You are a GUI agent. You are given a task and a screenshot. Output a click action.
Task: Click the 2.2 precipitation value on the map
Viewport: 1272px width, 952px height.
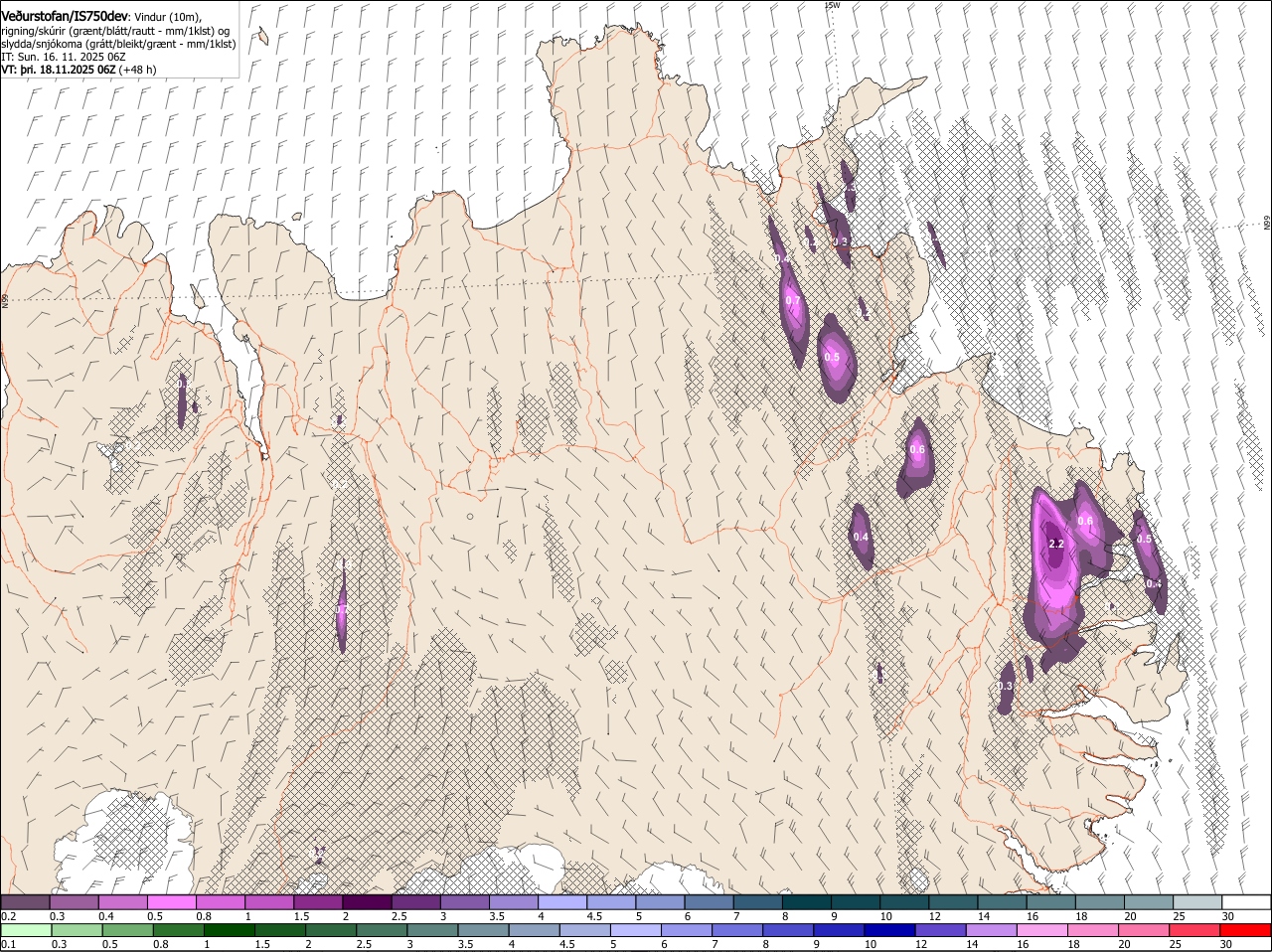click(x=1056, y=544)
